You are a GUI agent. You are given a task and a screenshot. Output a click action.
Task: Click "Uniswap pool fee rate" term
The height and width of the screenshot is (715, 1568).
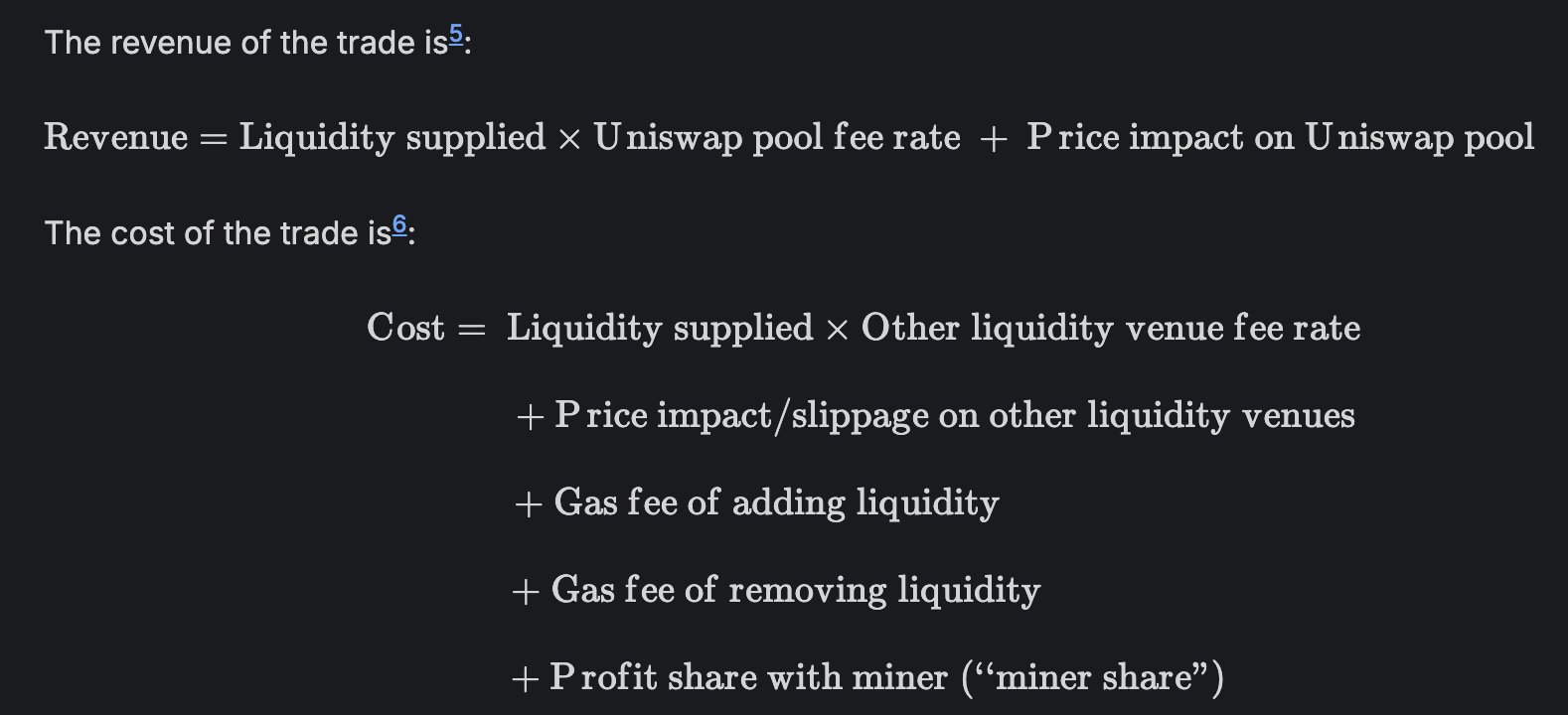click(x=777, y=138)
